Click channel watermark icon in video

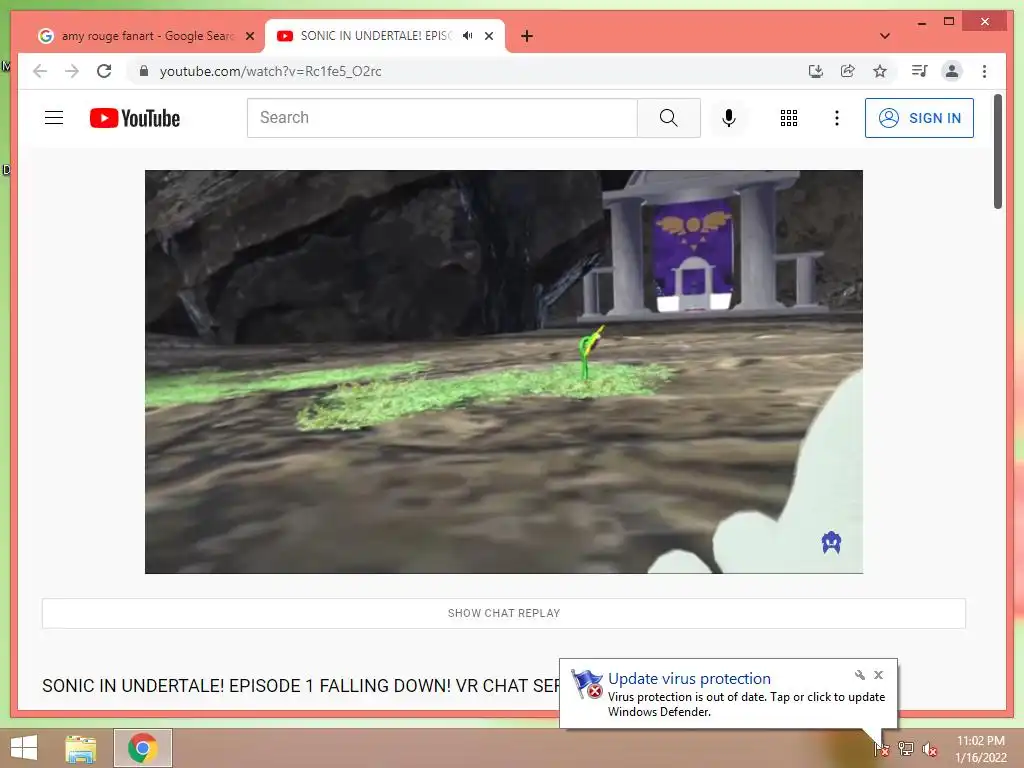click(x=831, y=542)
